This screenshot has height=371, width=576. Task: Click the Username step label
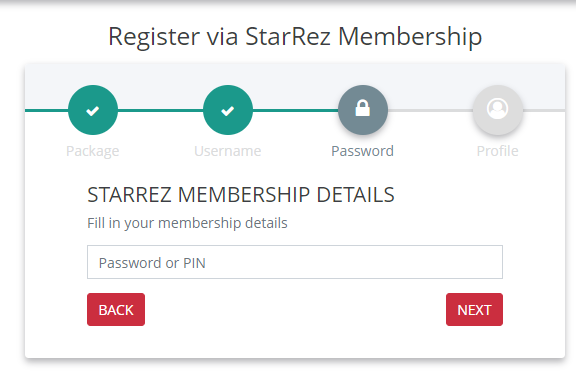tap(228, 151)
